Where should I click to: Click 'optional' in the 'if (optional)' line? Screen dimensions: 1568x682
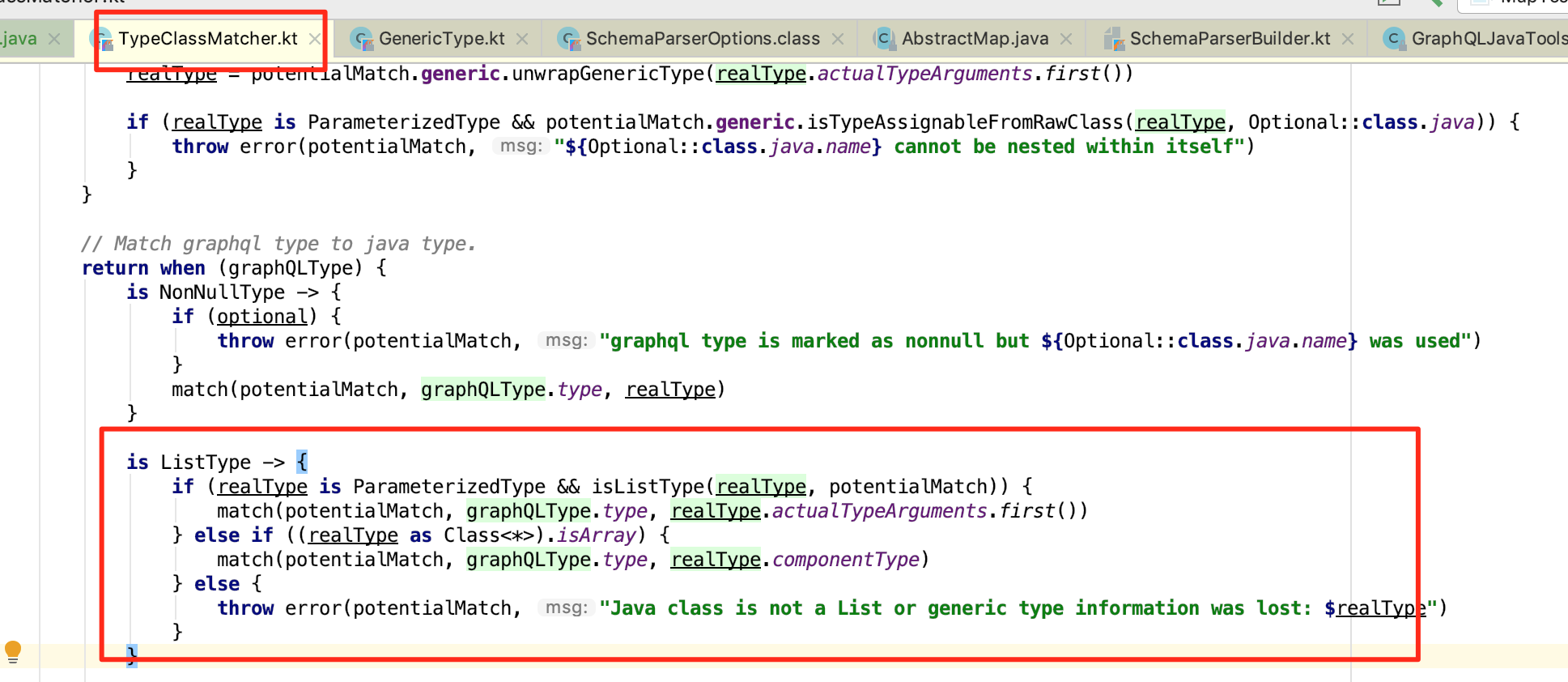pyautogui.click(x=262, y=317)
